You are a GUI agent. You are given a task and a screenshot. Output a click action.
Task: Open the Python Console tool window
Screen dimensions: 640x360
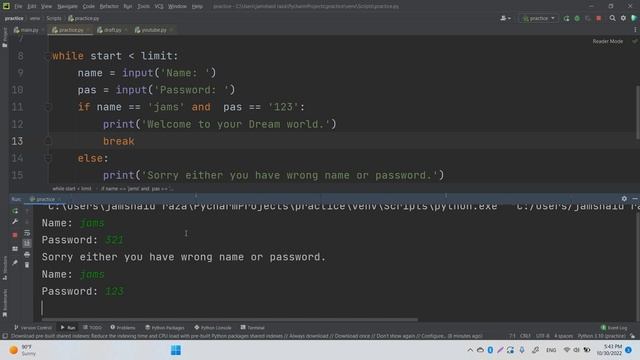pyautogui.click(x=213, y=328)
